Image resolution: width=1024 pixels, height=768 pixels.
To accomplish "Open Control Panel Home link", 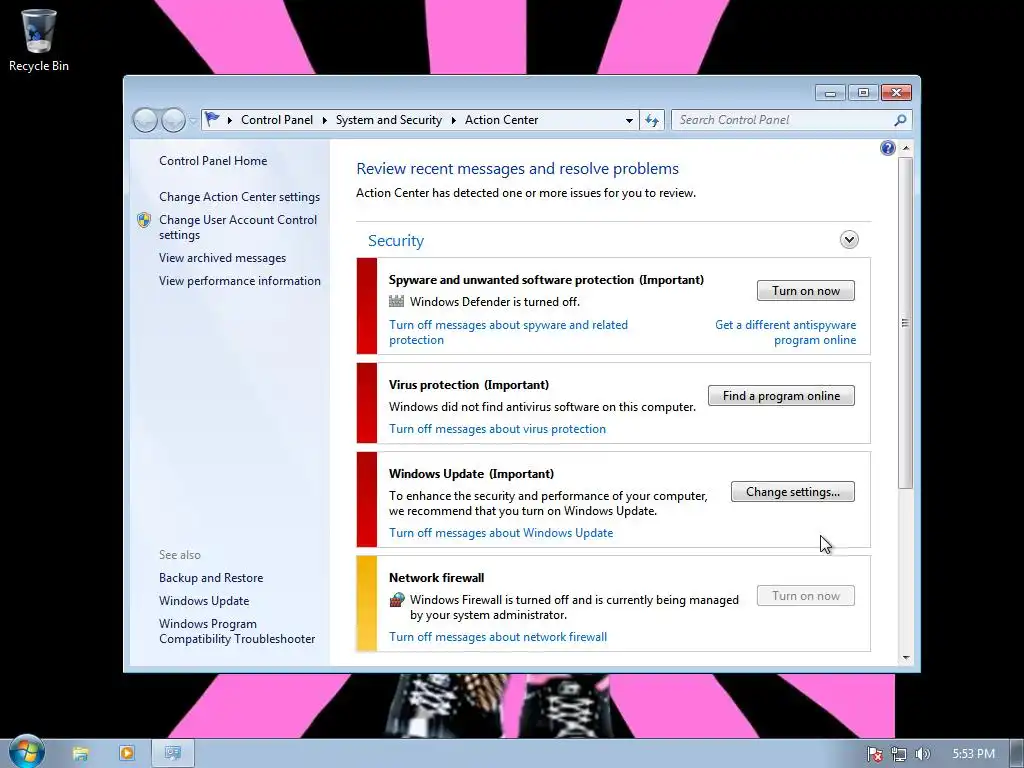I will tap(213, 161).
